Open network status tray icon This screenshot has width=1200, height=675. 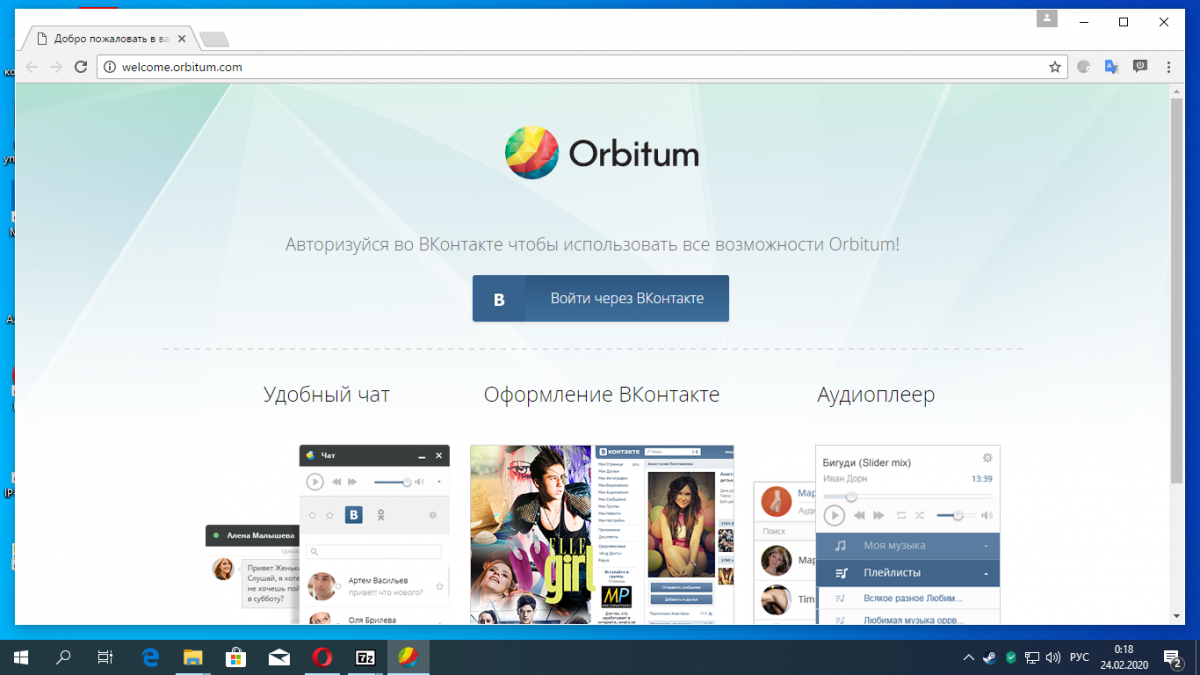(x=1032, y=658)
